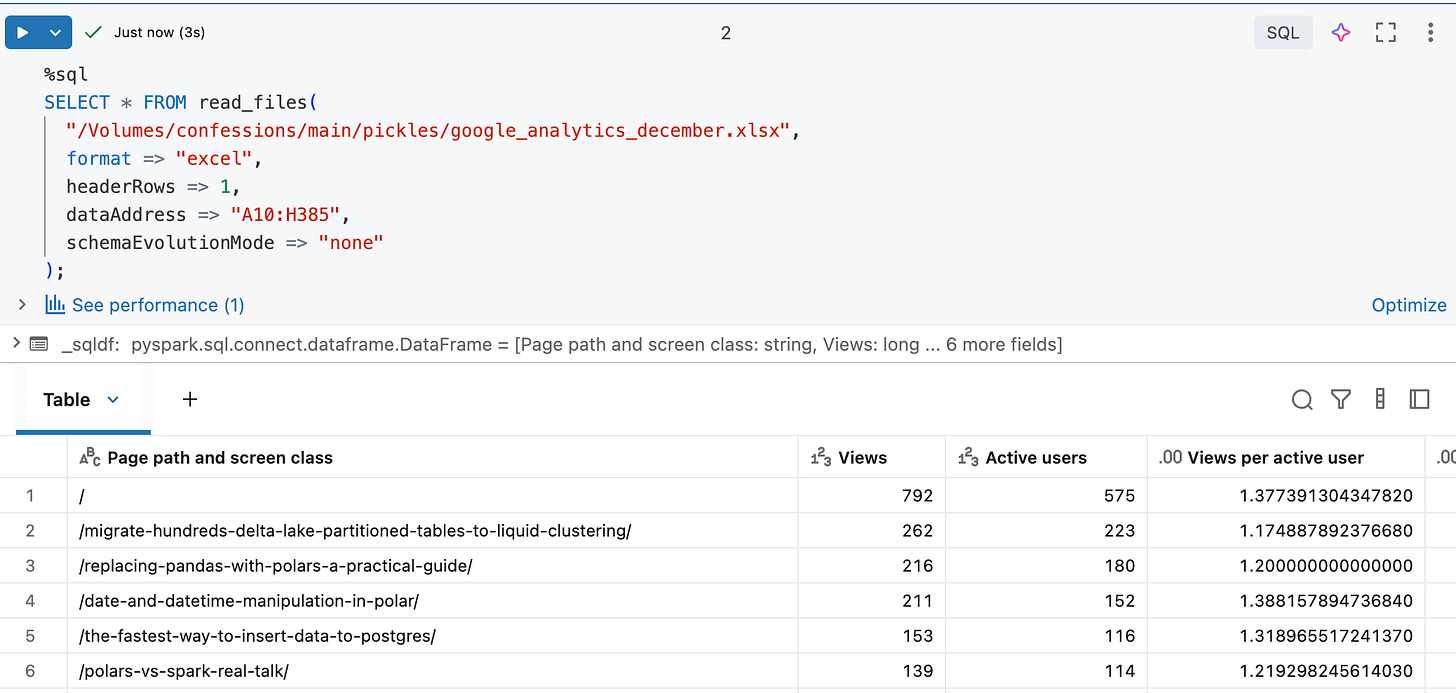Screen dimensions: 1456x693
Task: Open the run options dropdown arrow
Action: tap(56, 32)
